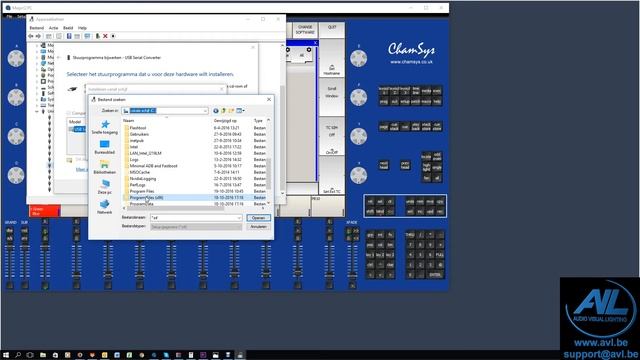Select the LAN_Intel_I218LM folder
Viewport: 640px width, 360px height.
pos(145,153)
